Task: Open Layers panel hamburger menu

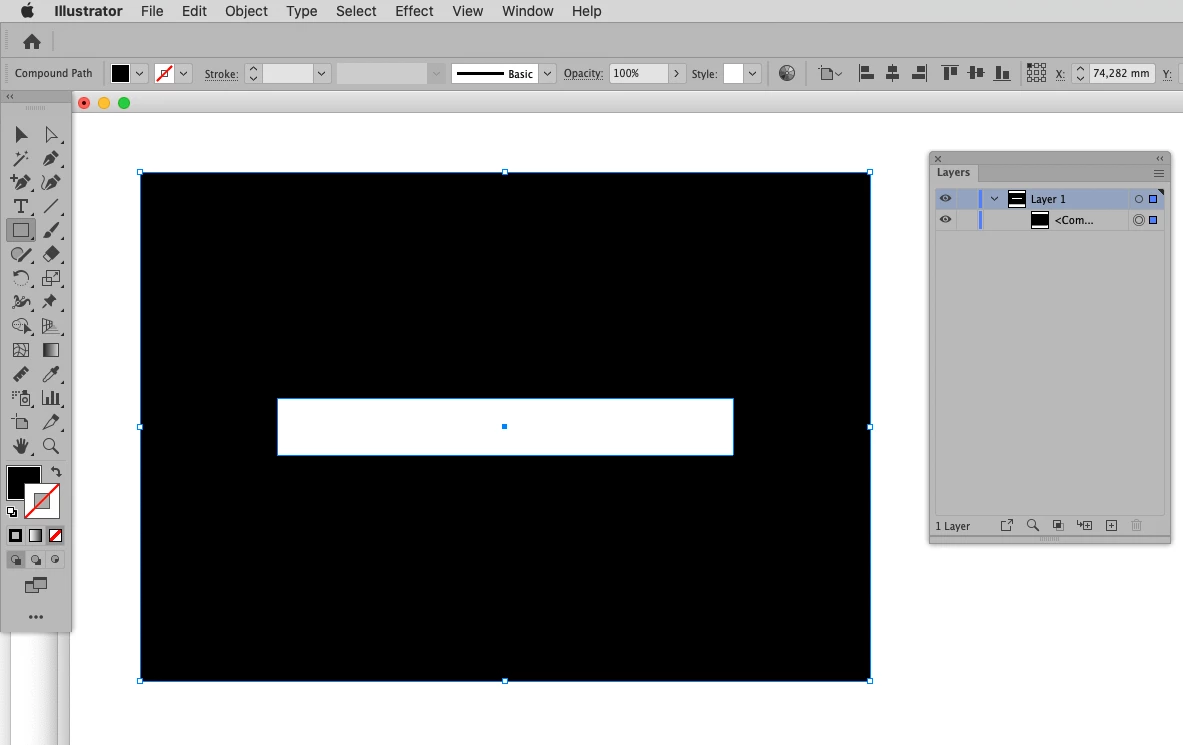Action: coord(1159,173)
